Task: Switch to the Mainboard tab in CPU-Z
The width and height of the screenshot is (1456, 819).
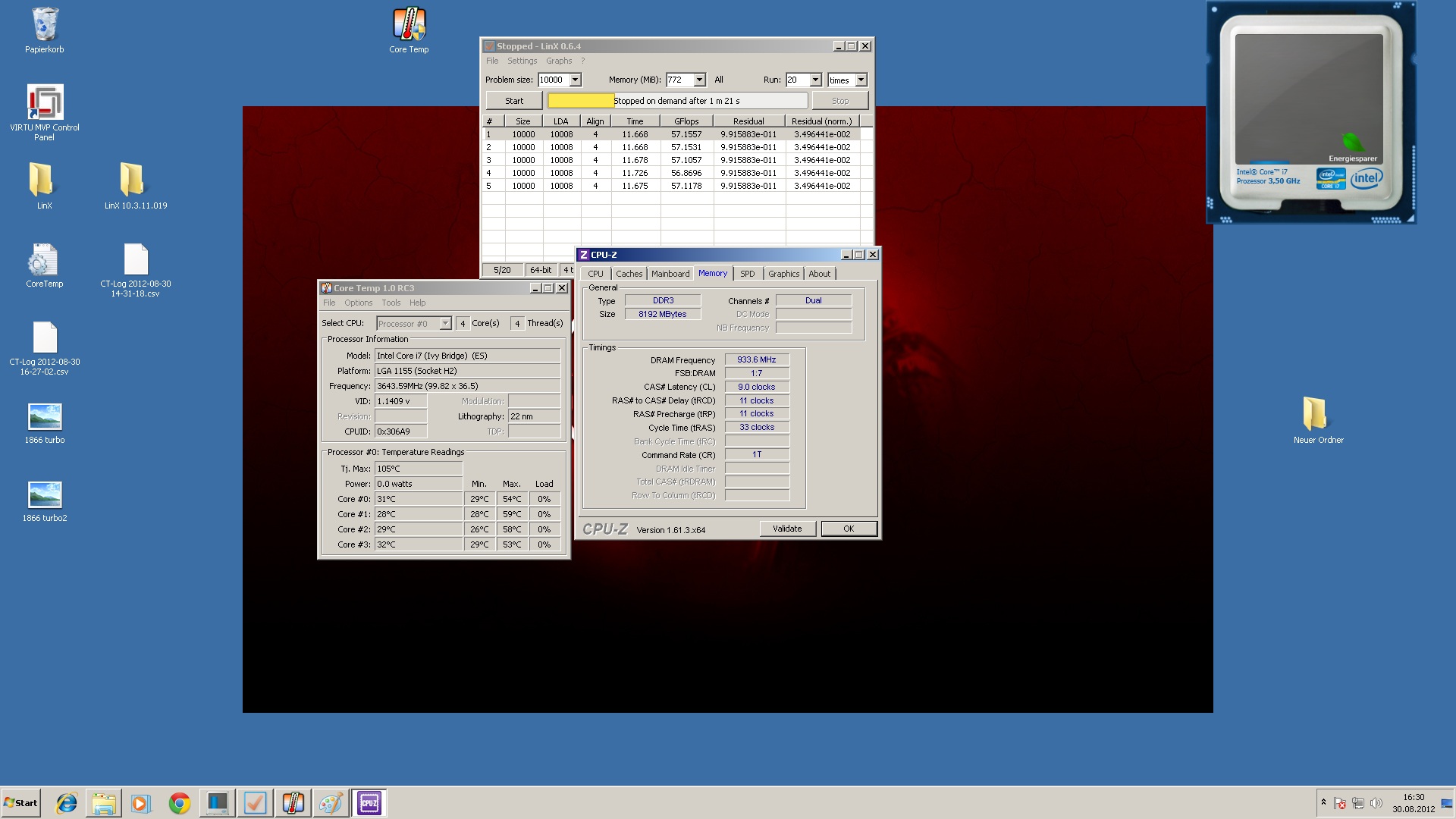Action: point(670,274)
